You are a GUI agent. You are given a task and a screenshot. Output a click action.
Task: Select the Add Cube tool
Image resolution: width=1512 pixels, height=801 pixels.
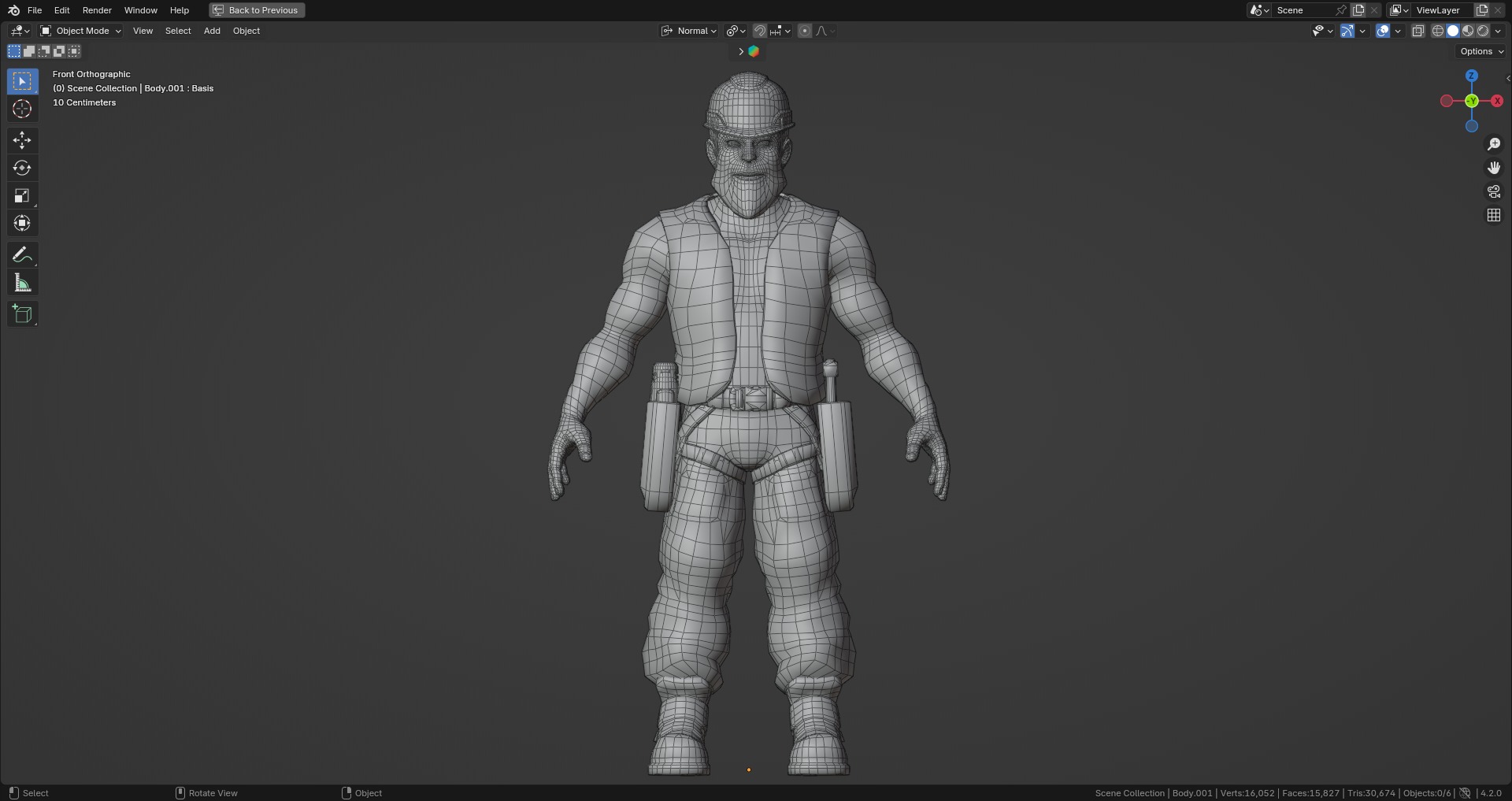tap(22, 313)
